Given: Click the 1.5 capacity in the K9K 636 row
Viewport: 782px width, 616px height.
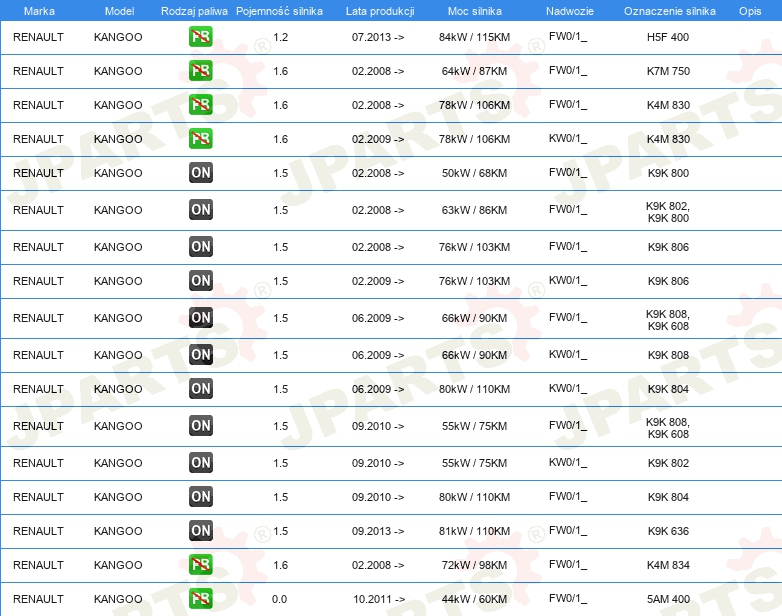Looking at the screenshot, I should [x=281, y=531].
